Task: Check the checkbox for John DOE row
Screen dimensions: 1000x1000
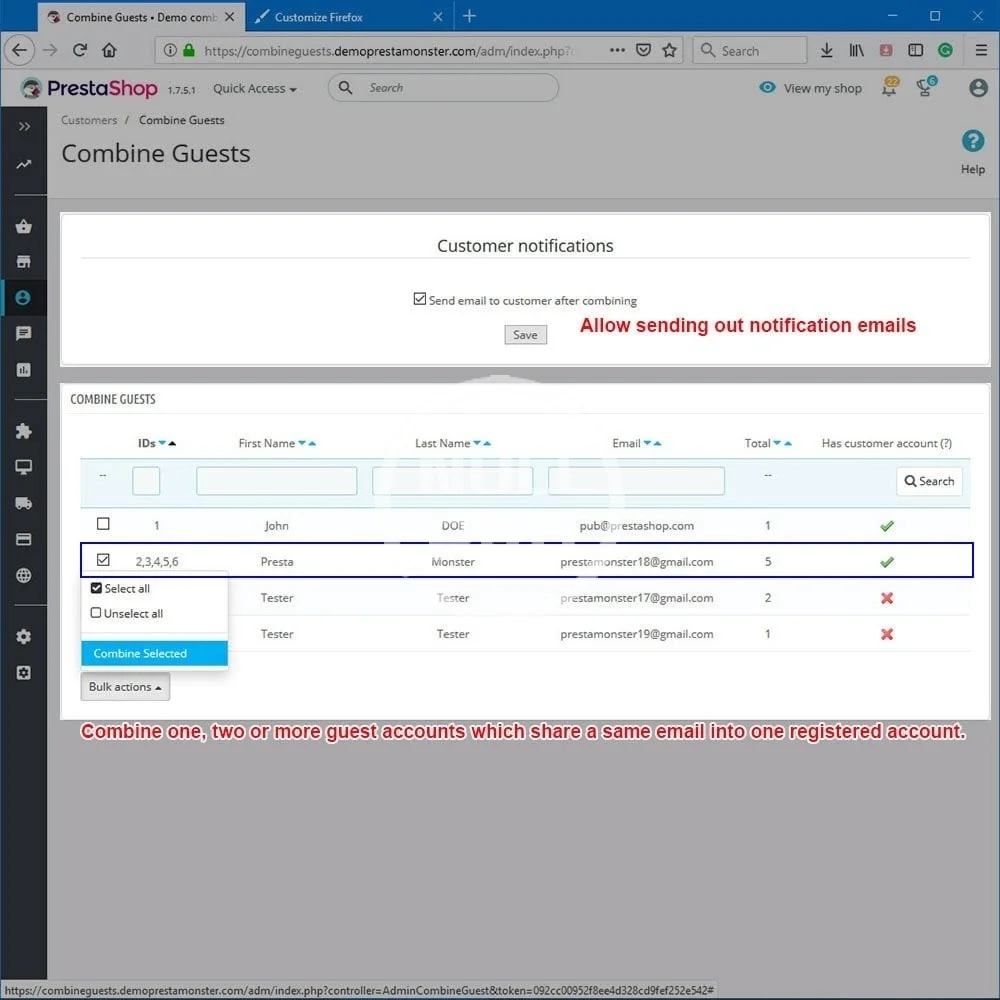Action: (103, 524)
